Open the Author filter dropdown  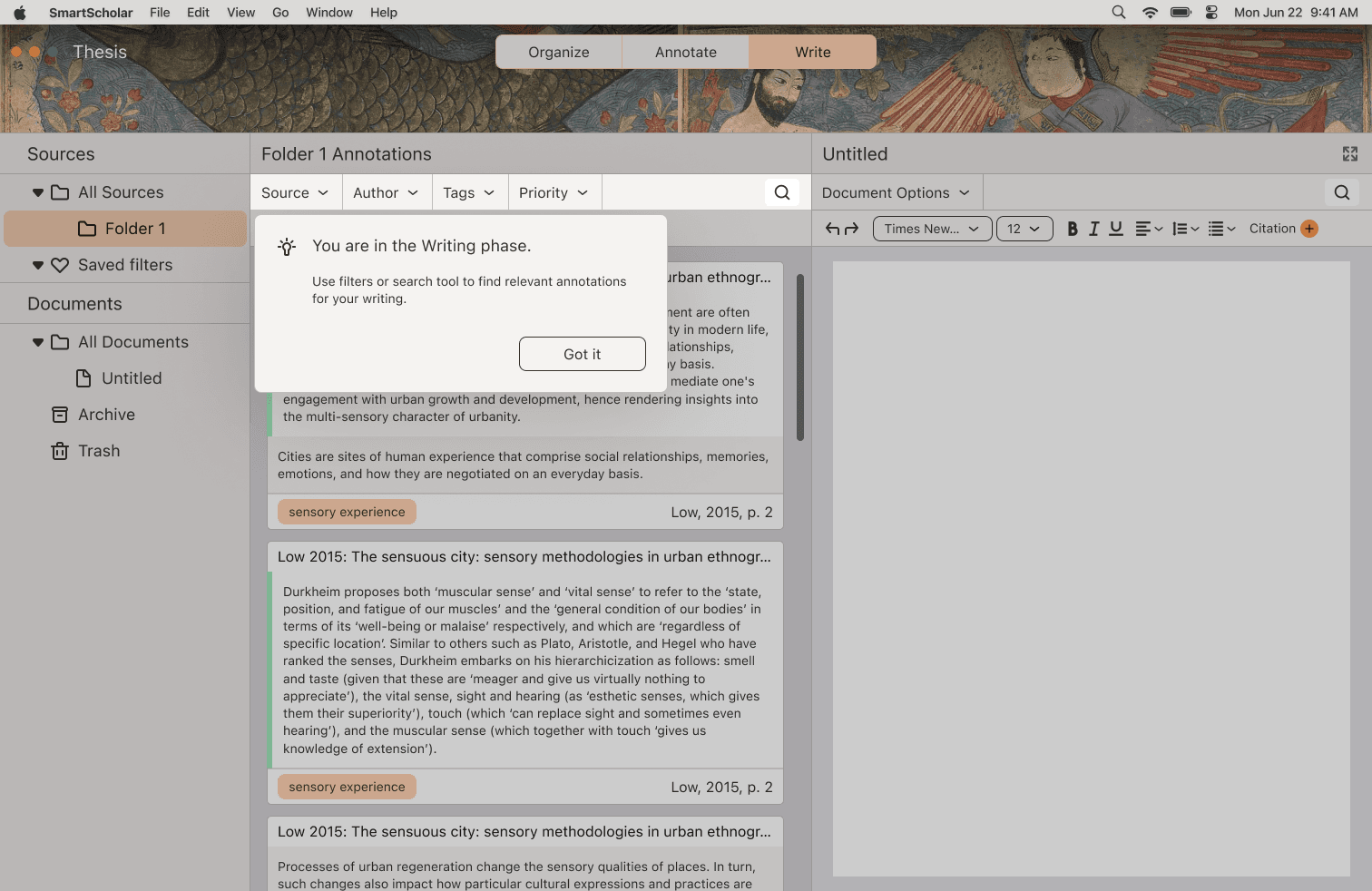click(x=386, y=192)
